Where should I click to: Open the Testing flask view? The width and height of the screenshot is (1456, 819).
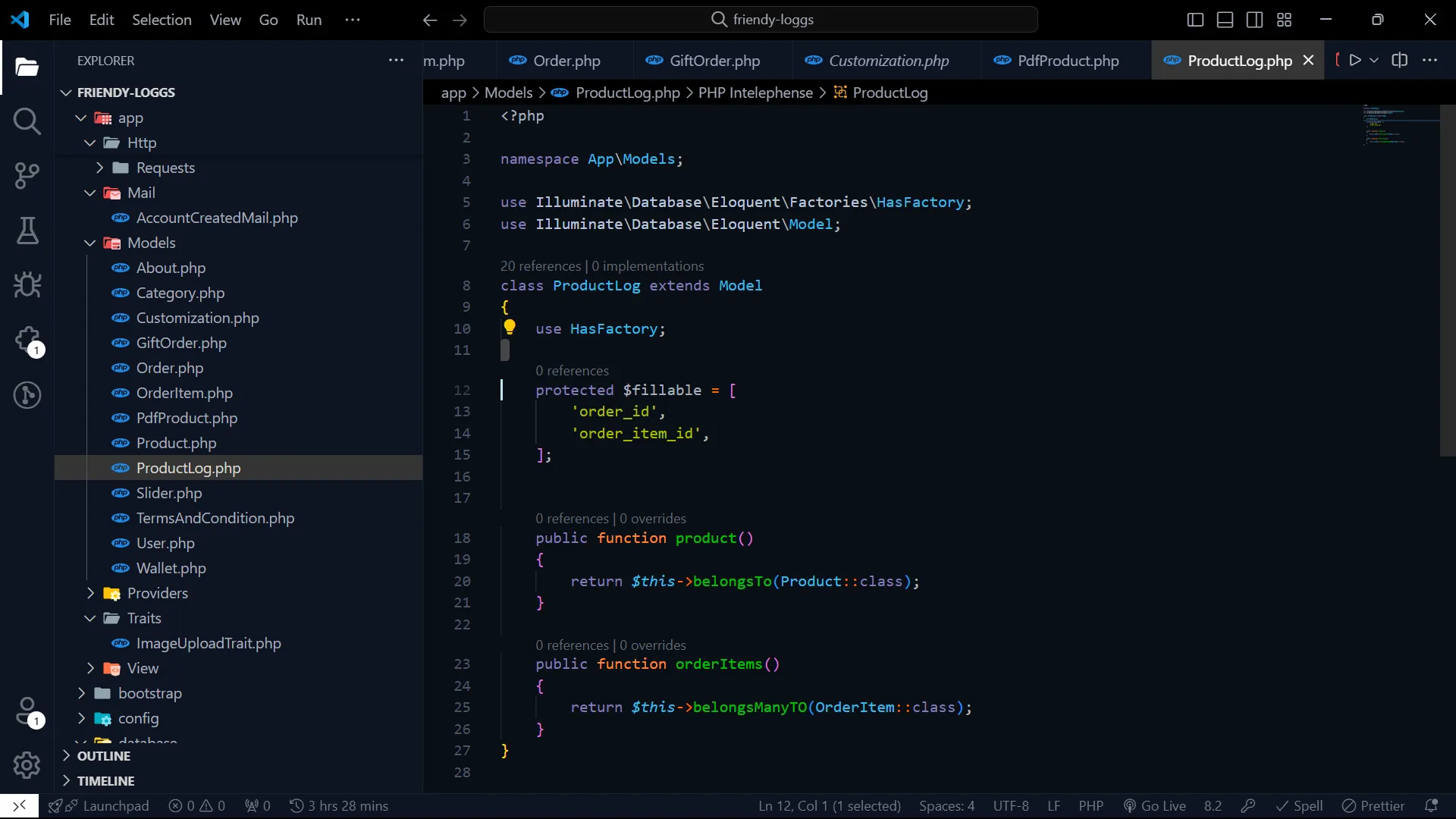click(27, 231)
